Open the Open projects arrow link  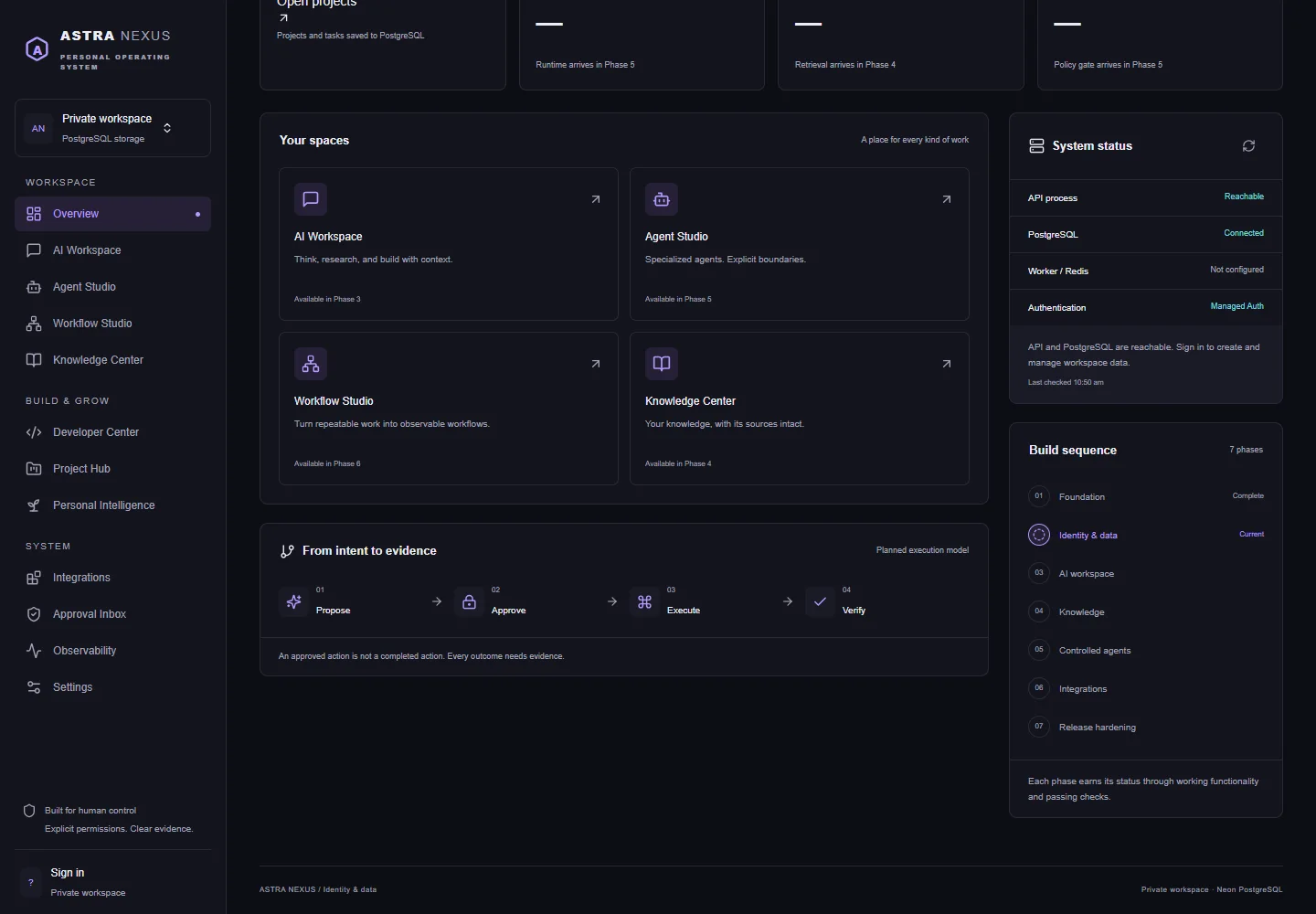pyautogui.click(x=283, y=17)
